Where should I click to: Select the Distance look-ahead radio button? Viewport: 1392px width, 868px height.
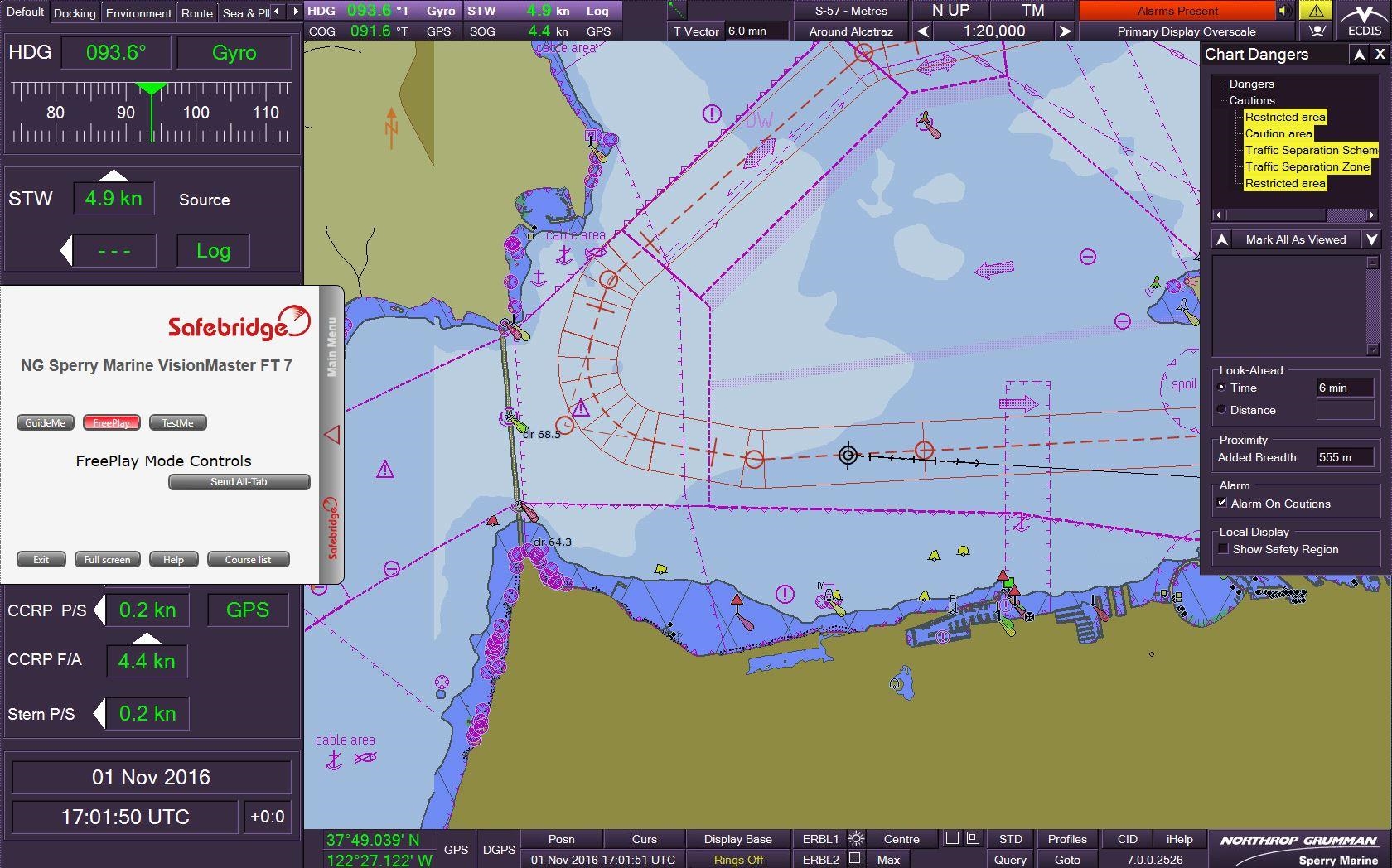click(1221, 410)
